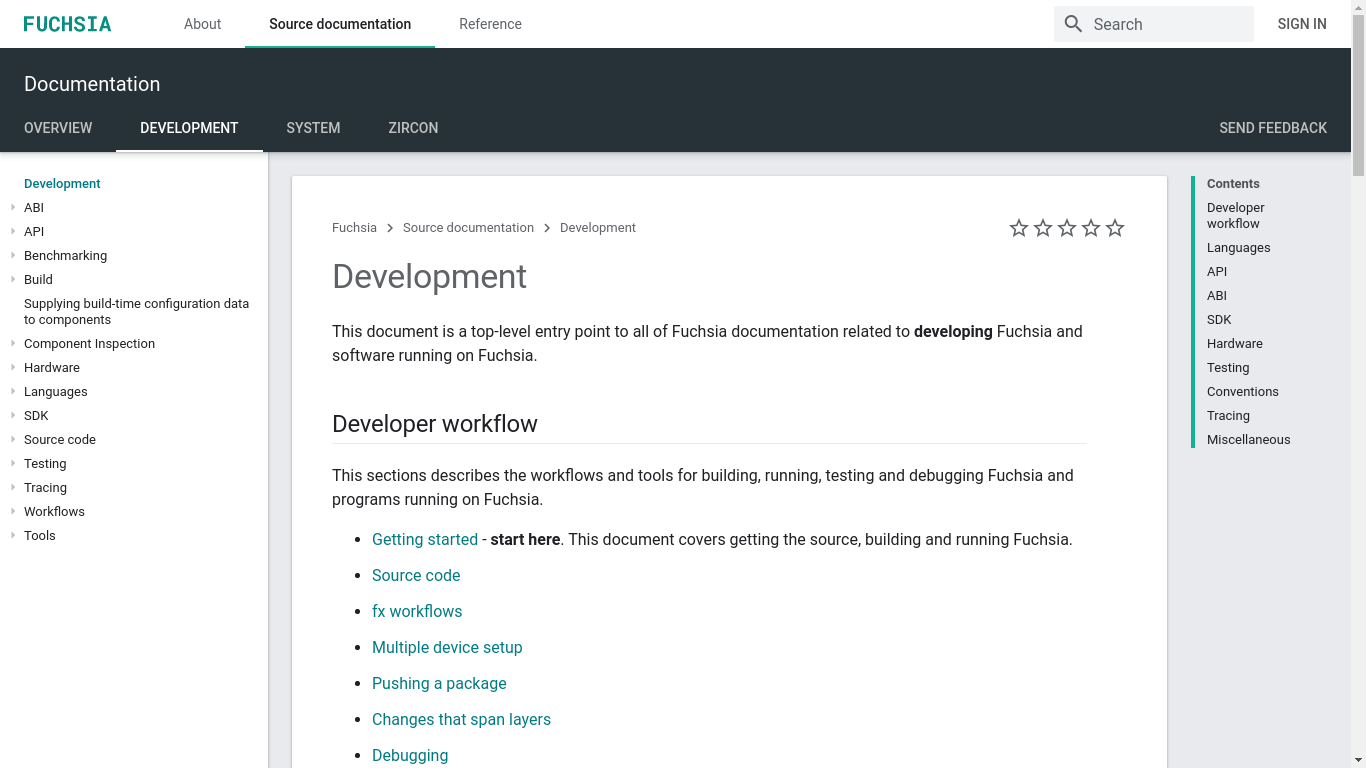Select the Source documentation tab
Viewport: 1366px width, 768px height.
(x=340, y=24)
